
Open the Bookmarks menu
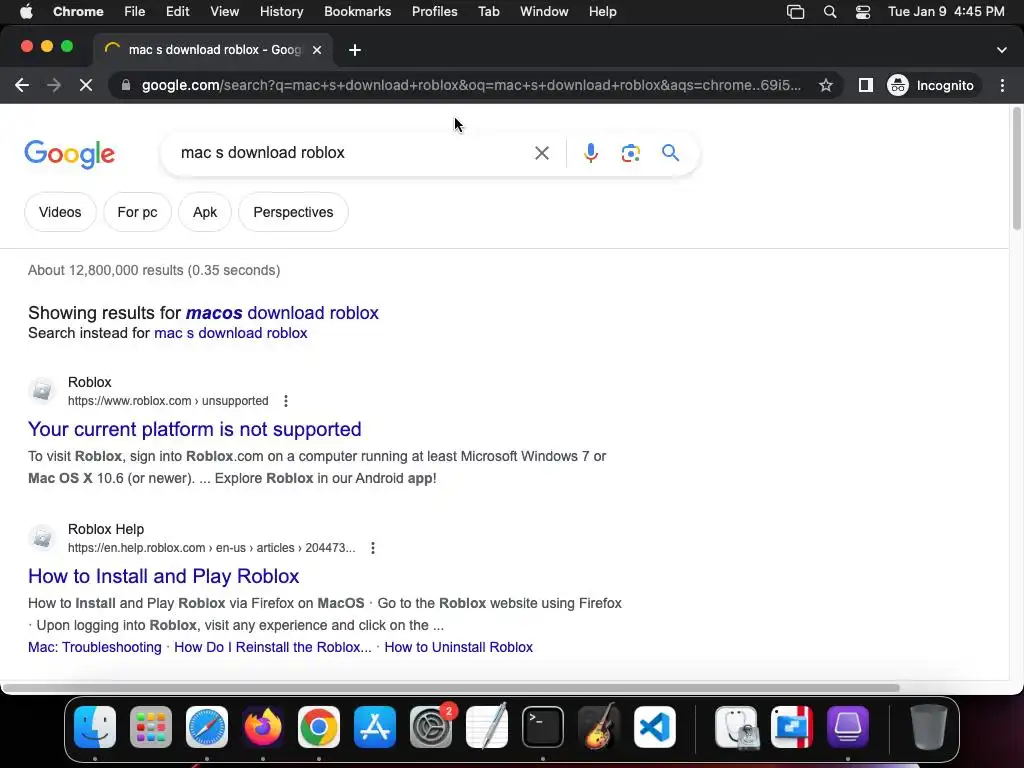click(357, 12)
